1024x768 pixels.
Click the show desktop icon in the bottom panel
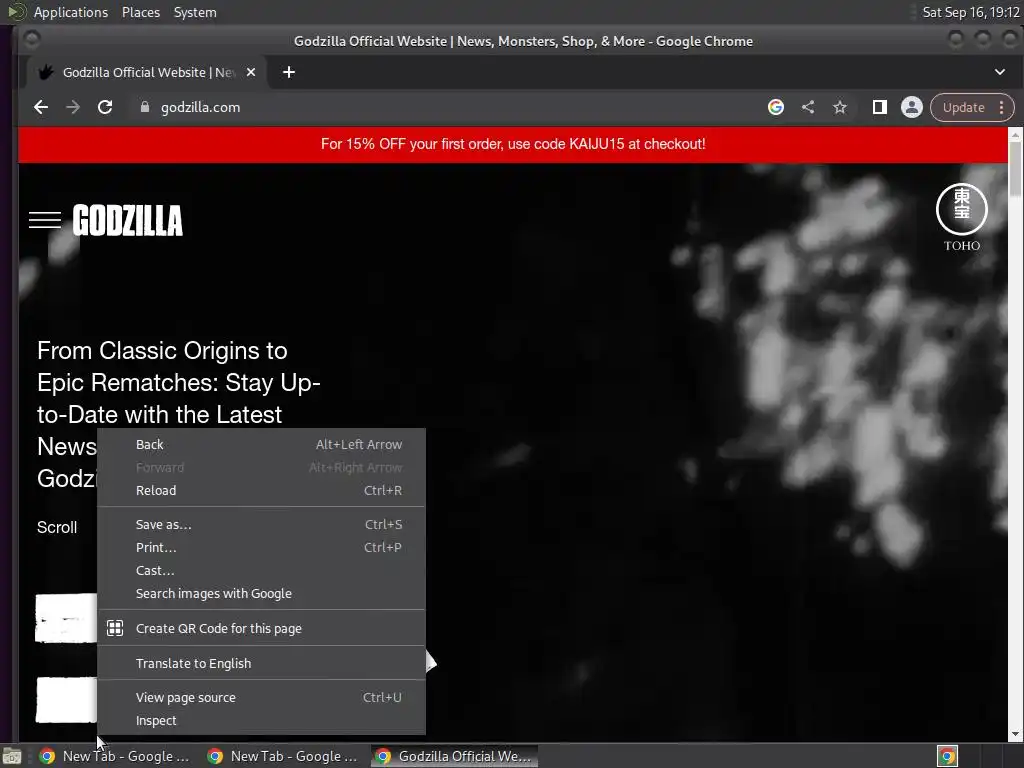12,756
